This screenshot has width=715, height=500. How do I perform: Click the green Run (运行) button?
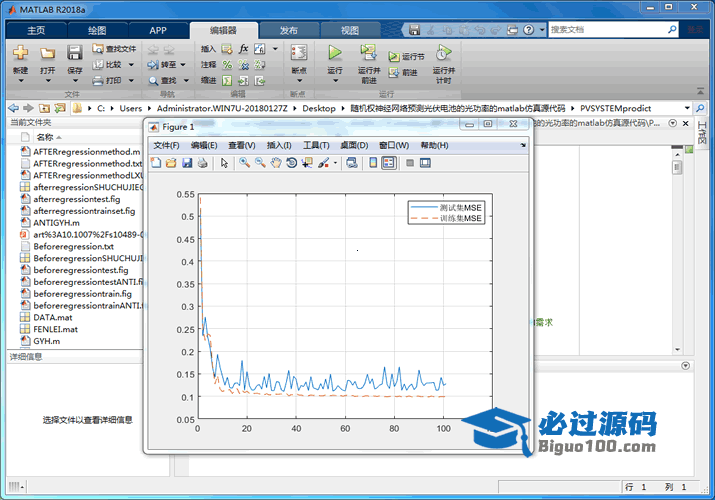[335, 53]
